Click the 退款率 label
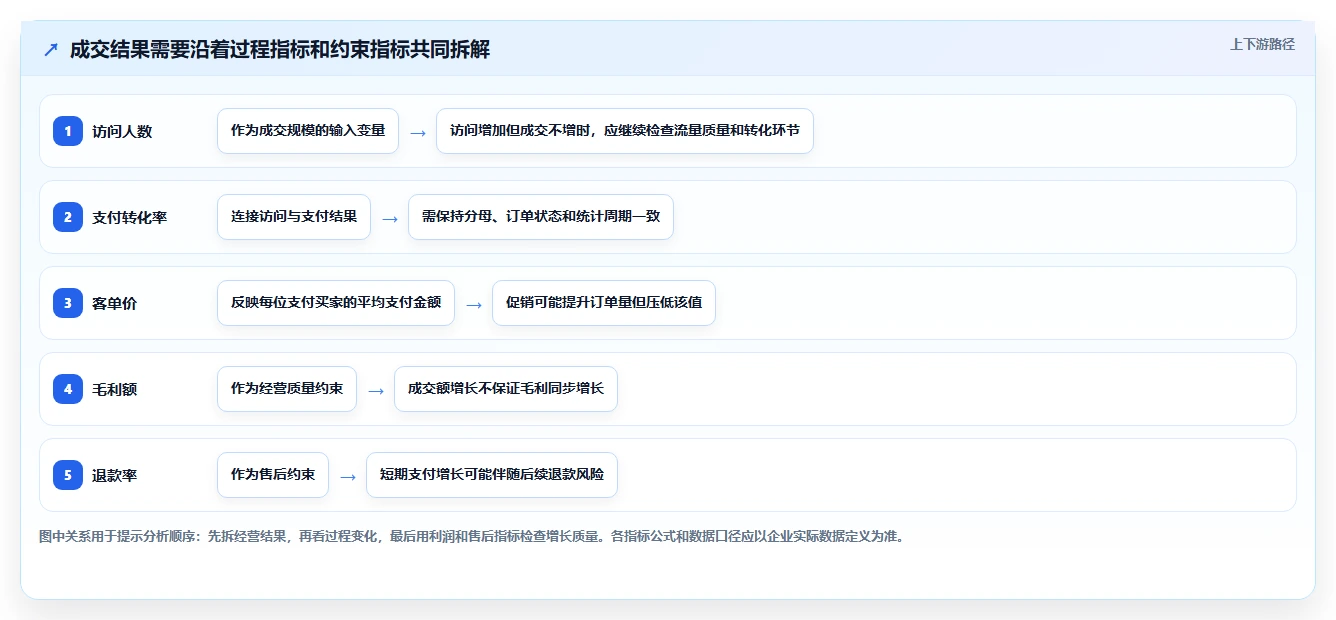This screenshot has height=620, width=1336. pos(115,475)
